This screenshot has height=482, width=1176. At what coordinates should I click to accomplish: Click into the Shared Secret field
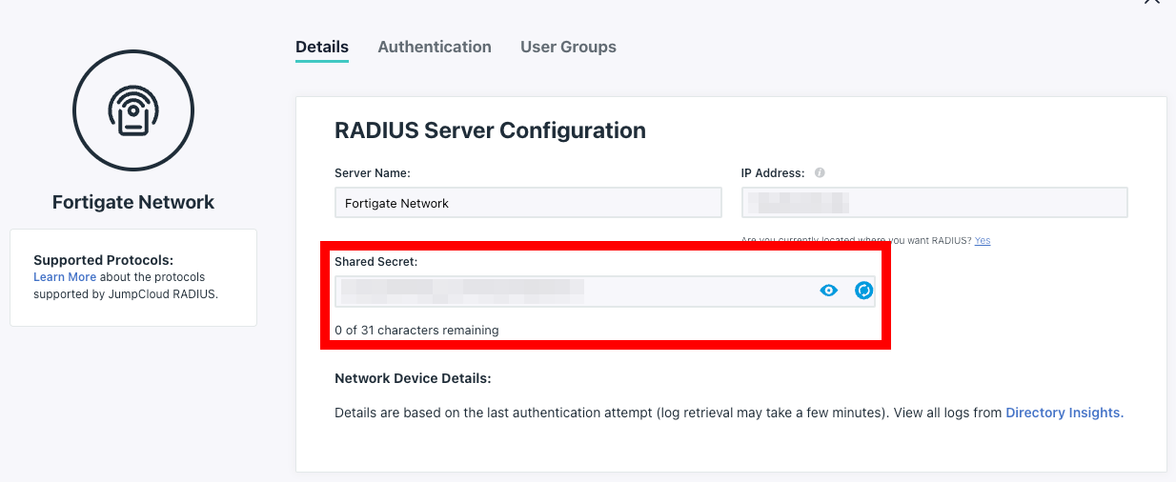(x=605, y=291)
